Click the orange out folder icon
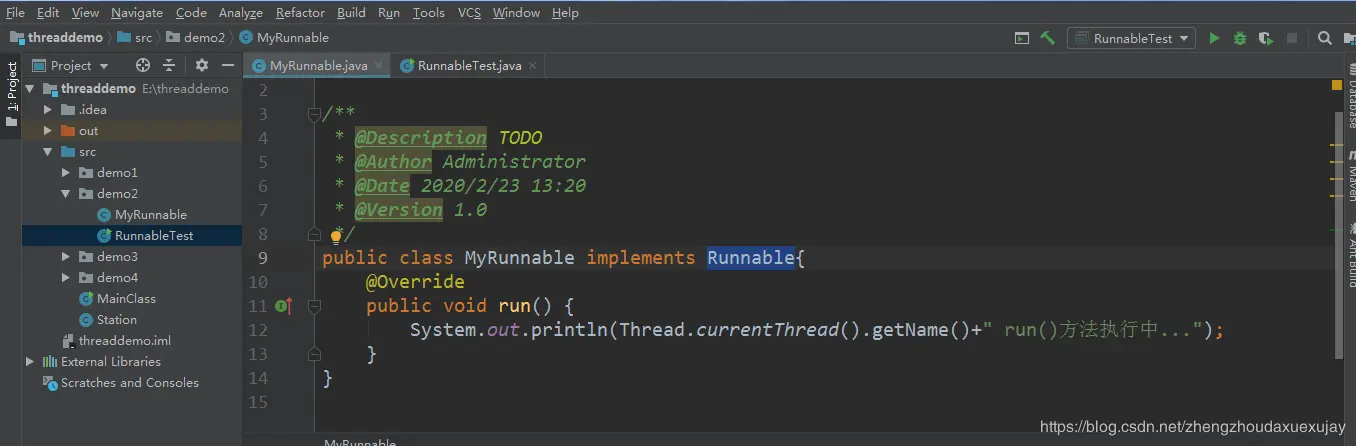 coord(68,131)
